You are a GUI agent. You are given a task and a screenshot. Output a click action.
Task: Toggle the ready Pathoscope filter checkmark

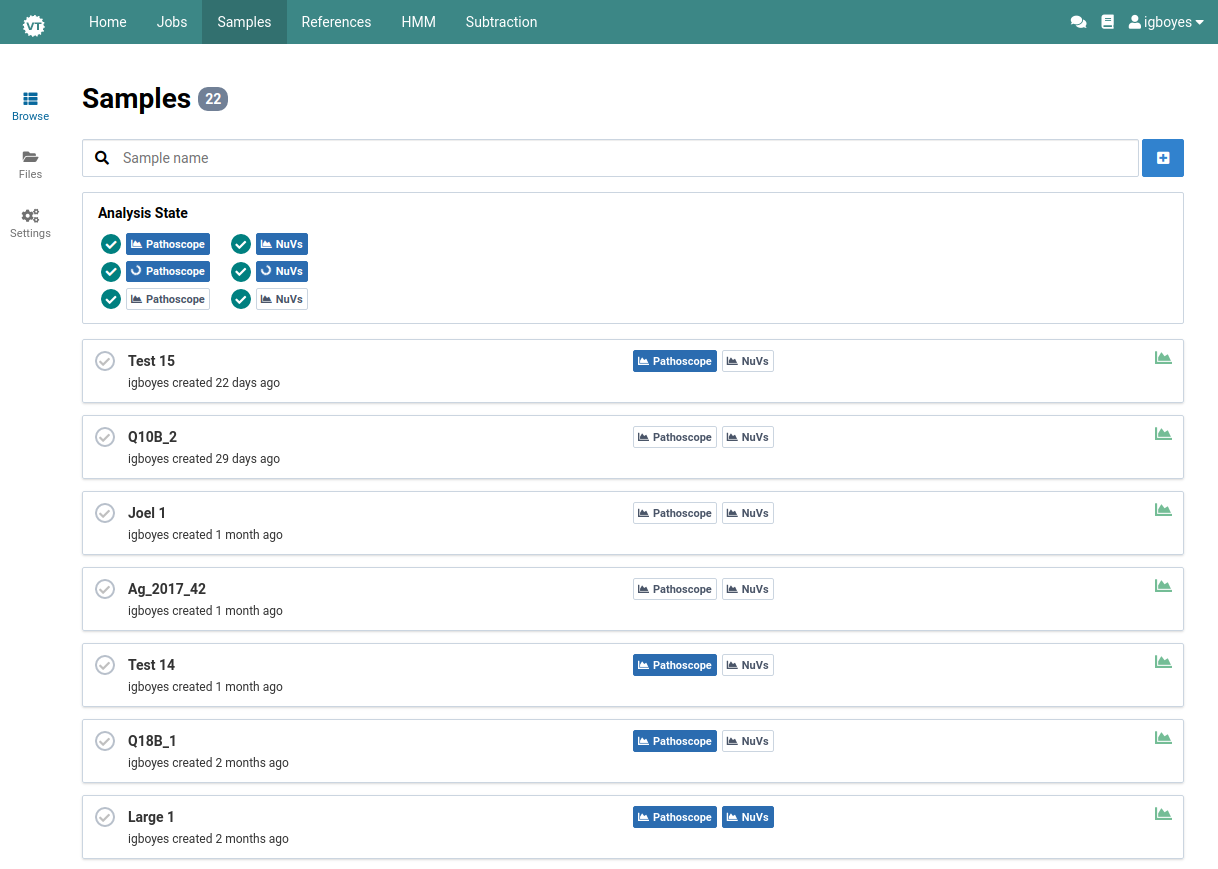pos(111,244)
